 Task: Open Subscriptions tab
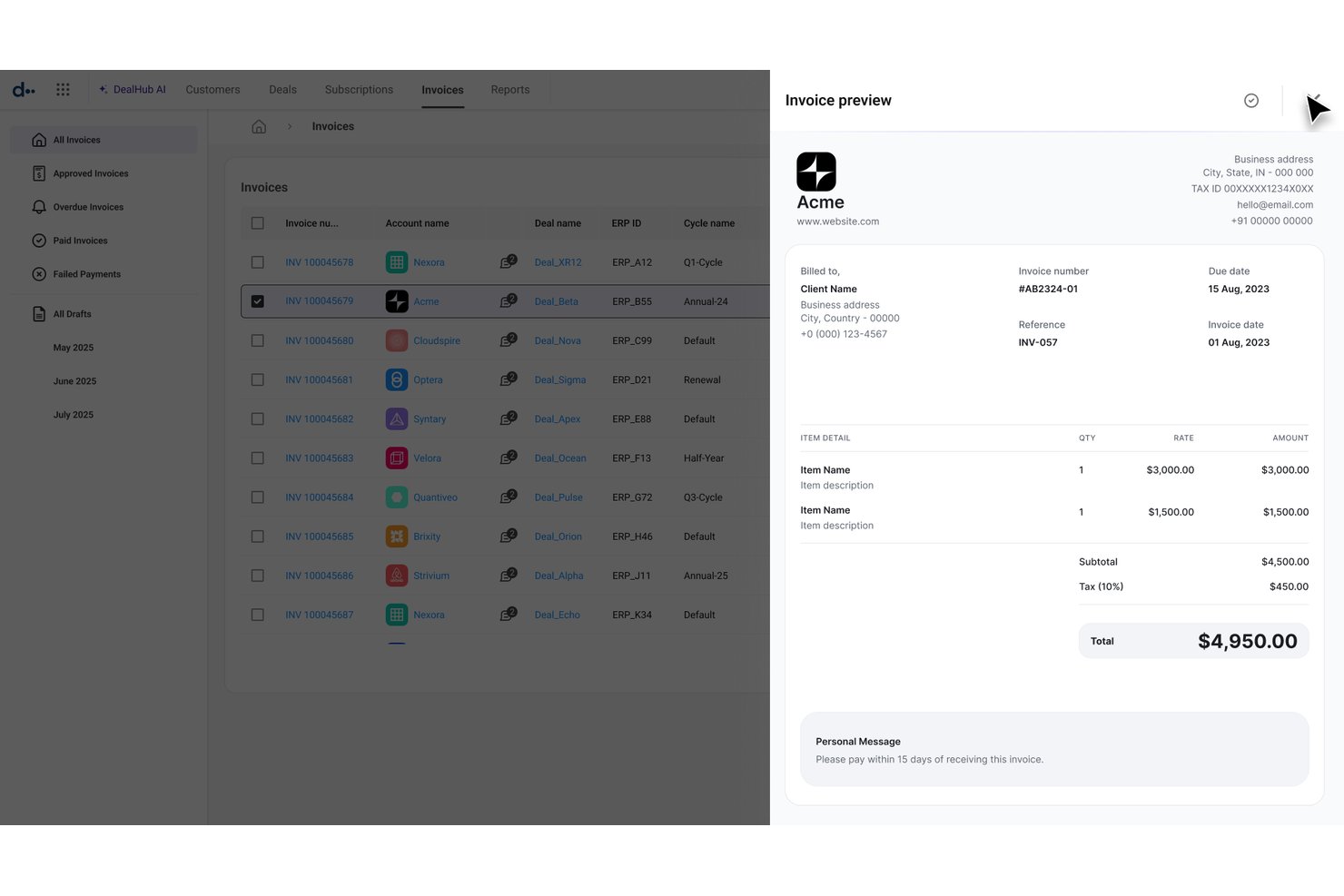point(359,90)
